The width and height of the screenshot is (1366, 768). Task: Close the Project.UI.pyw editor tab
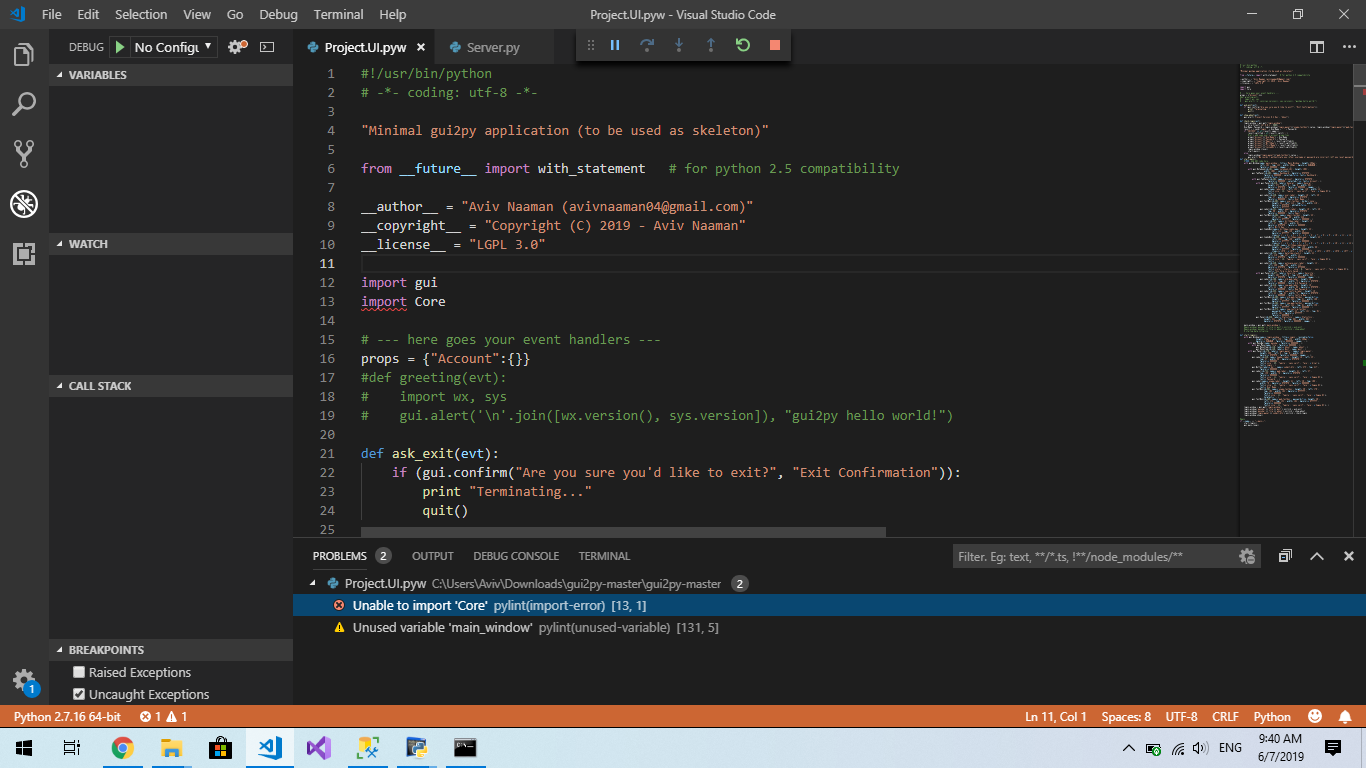tap(421, 47)
